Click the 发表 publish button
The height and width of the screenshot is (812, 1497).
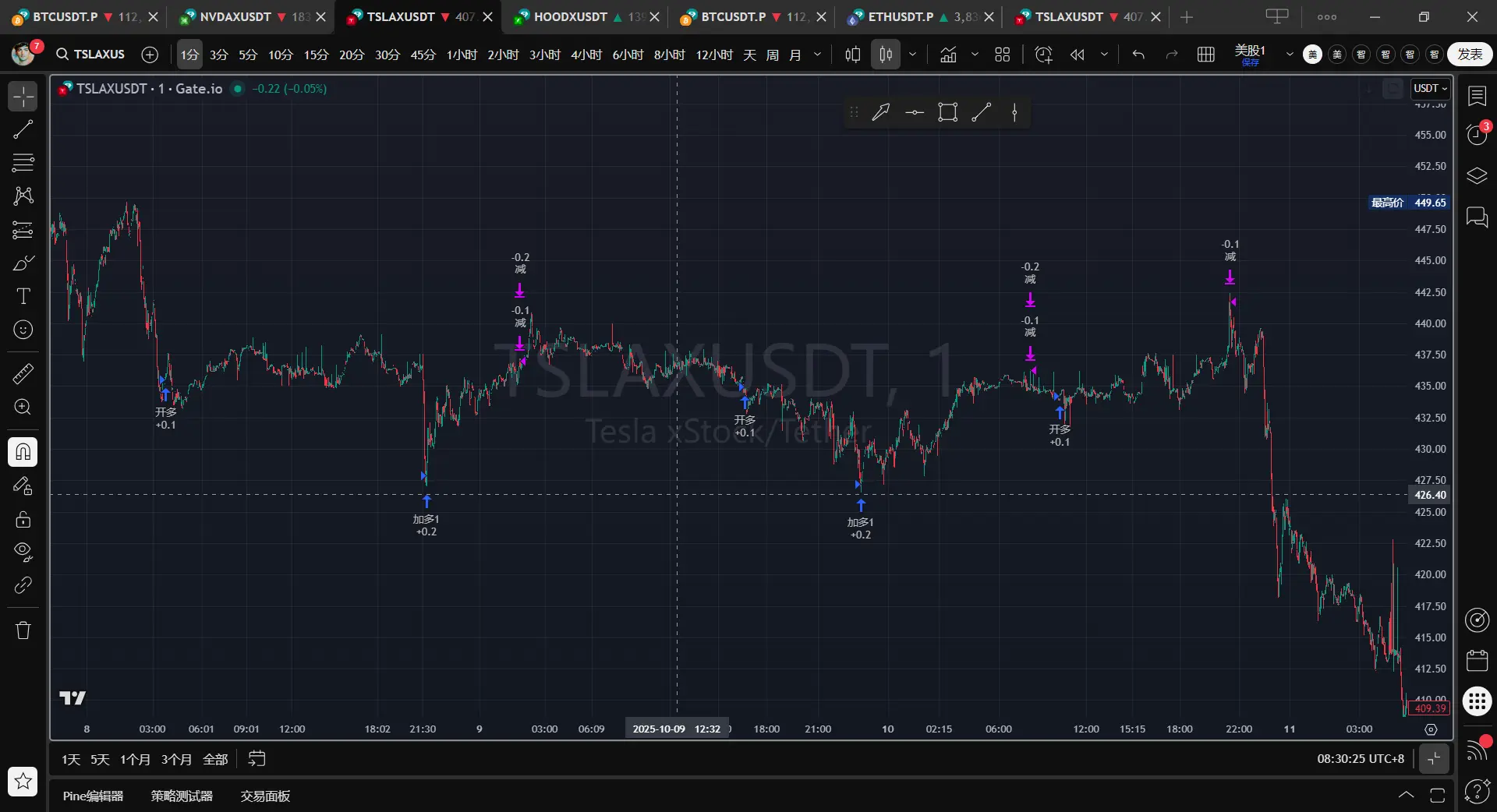pyautogui.click(x=1470, y=55)
